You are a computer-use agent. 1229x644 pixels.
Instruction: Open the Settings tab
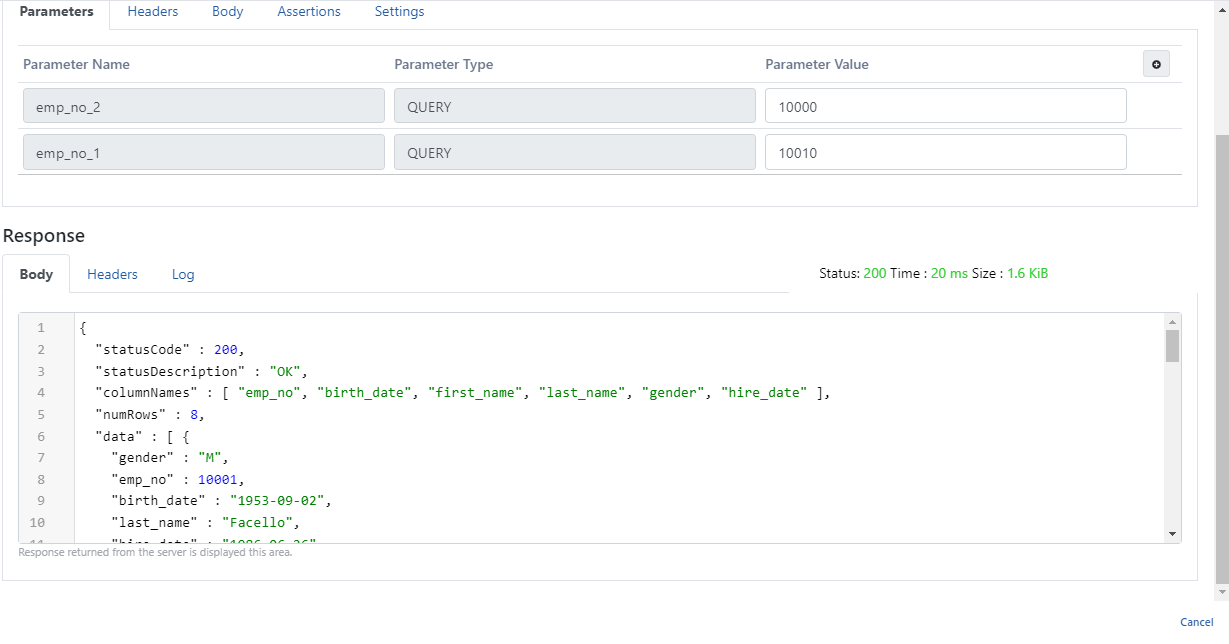[399, 12]
